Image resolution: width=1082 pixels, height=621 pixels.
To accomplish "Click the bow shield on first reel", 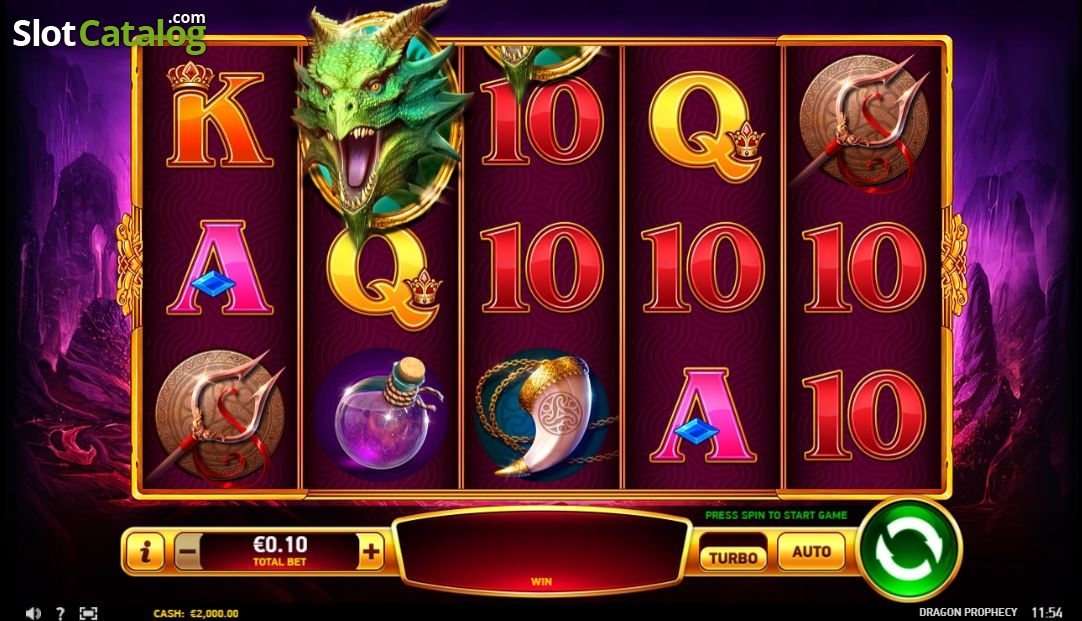I will (x=219, y=415).
